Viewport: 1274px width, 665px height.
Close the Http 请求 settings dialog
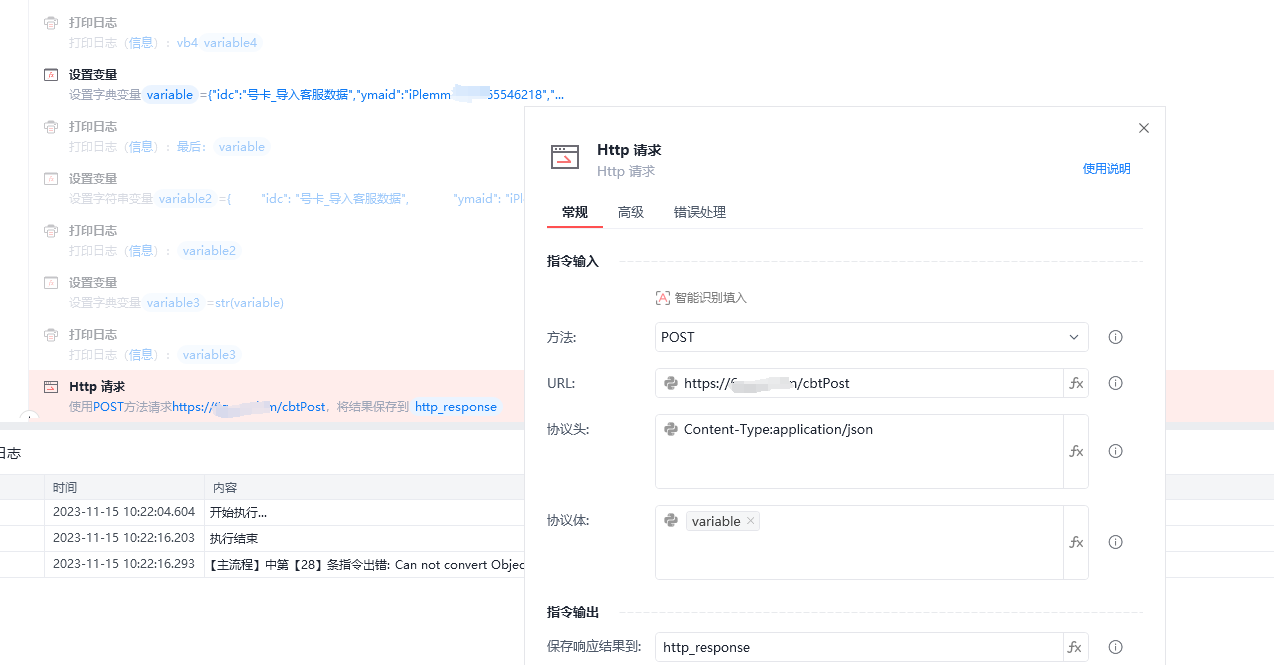[x=1144, y=128]
